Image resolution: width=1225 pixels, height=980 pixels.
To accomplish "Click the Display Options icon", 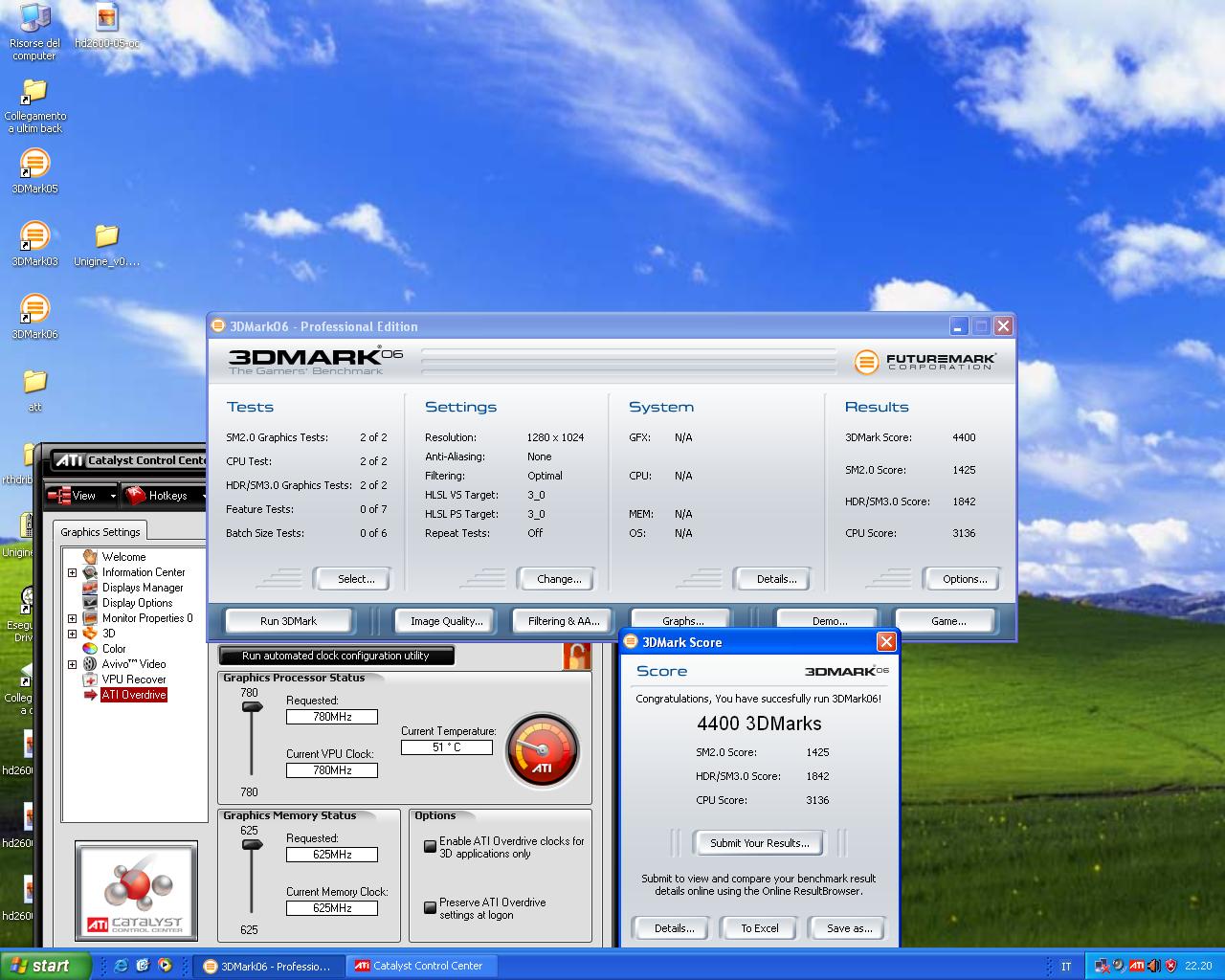I will (x=90, y=603).
